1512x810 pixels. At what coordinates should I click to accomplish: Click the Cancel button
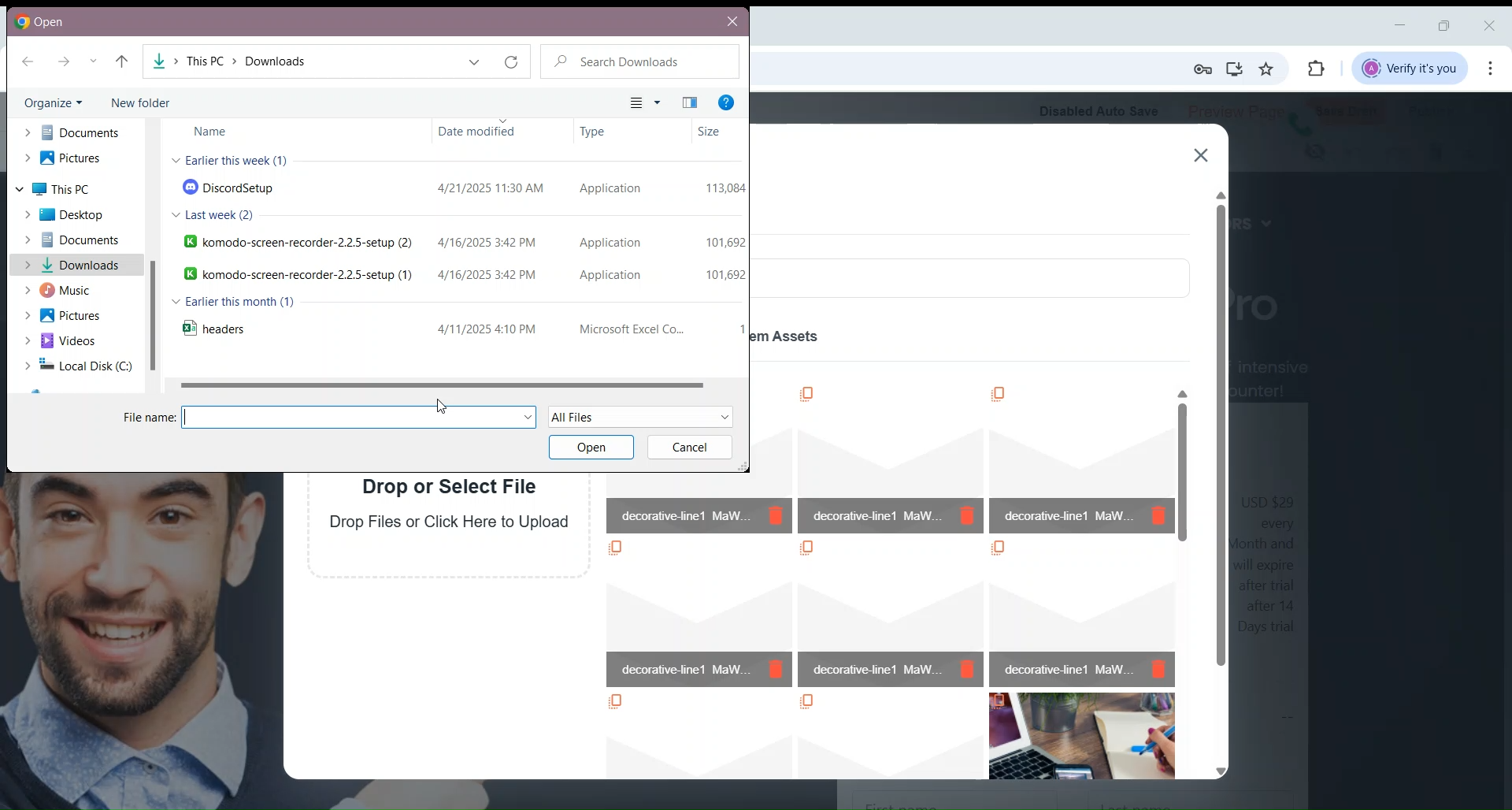click(x=690, y=448)
